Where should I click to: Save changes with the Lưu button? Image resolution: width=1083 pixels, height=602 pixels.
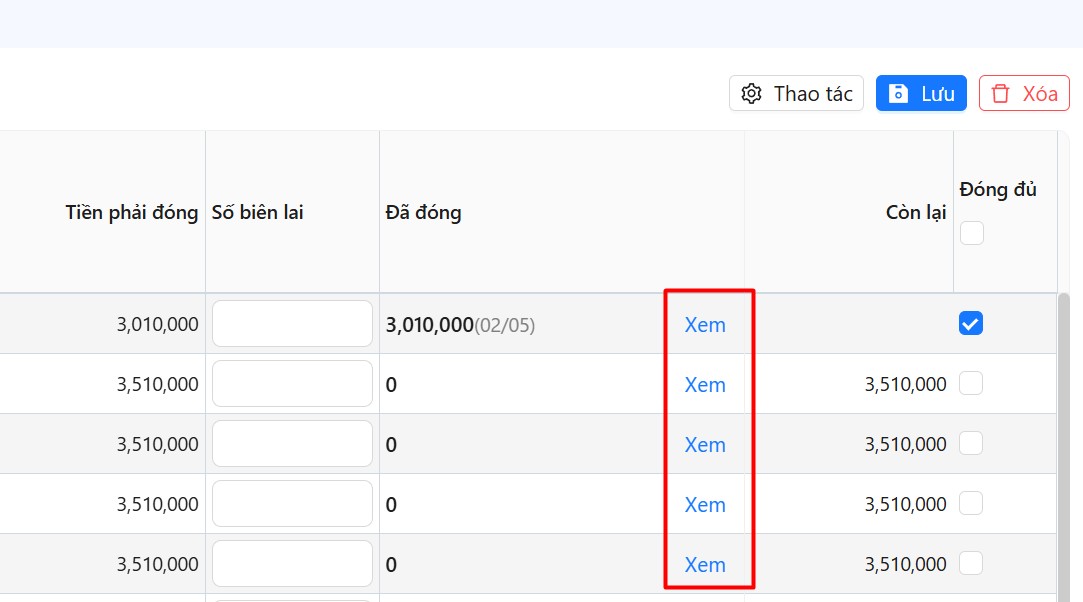coord(921,94)
